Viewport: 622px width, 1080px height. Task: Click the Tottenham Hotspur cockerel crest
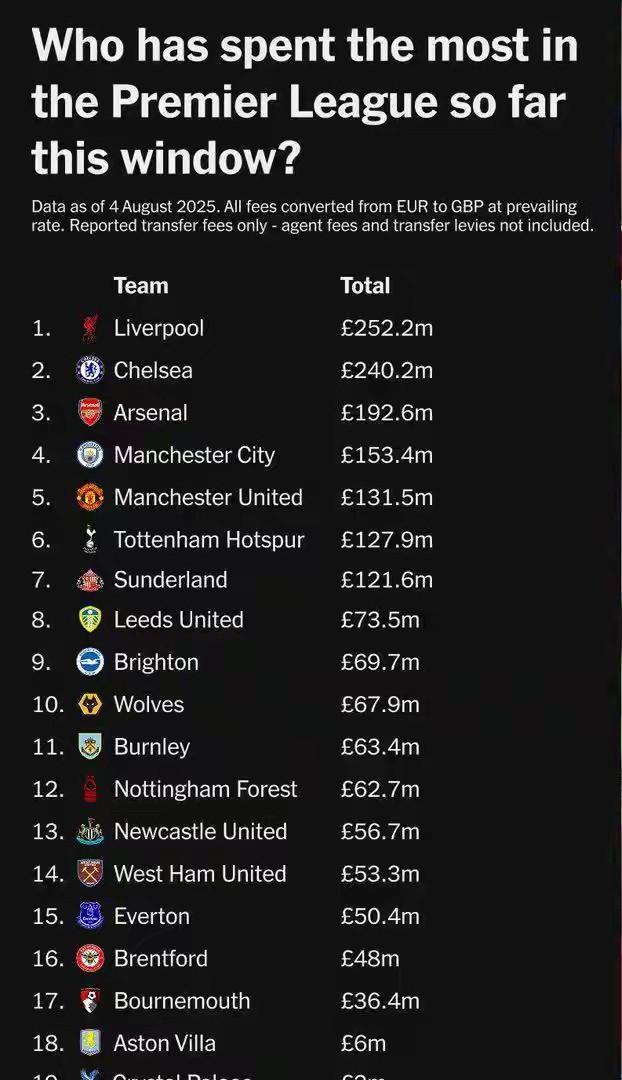(90, 539)
